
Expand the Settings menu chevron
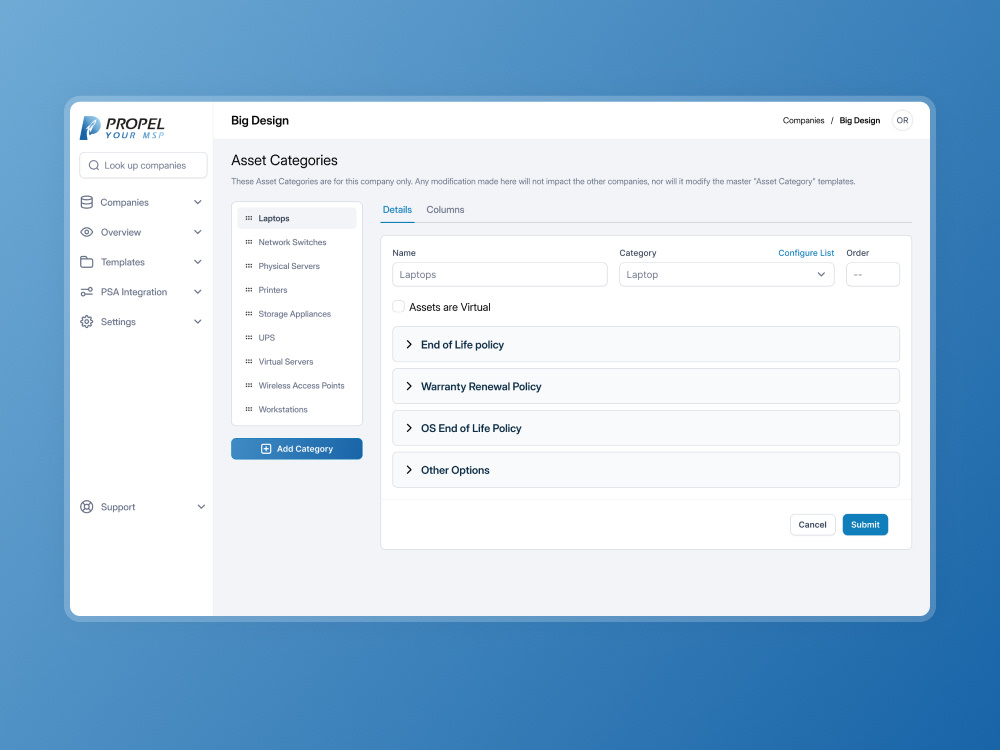pyautogui.click(x=198, y=321)
